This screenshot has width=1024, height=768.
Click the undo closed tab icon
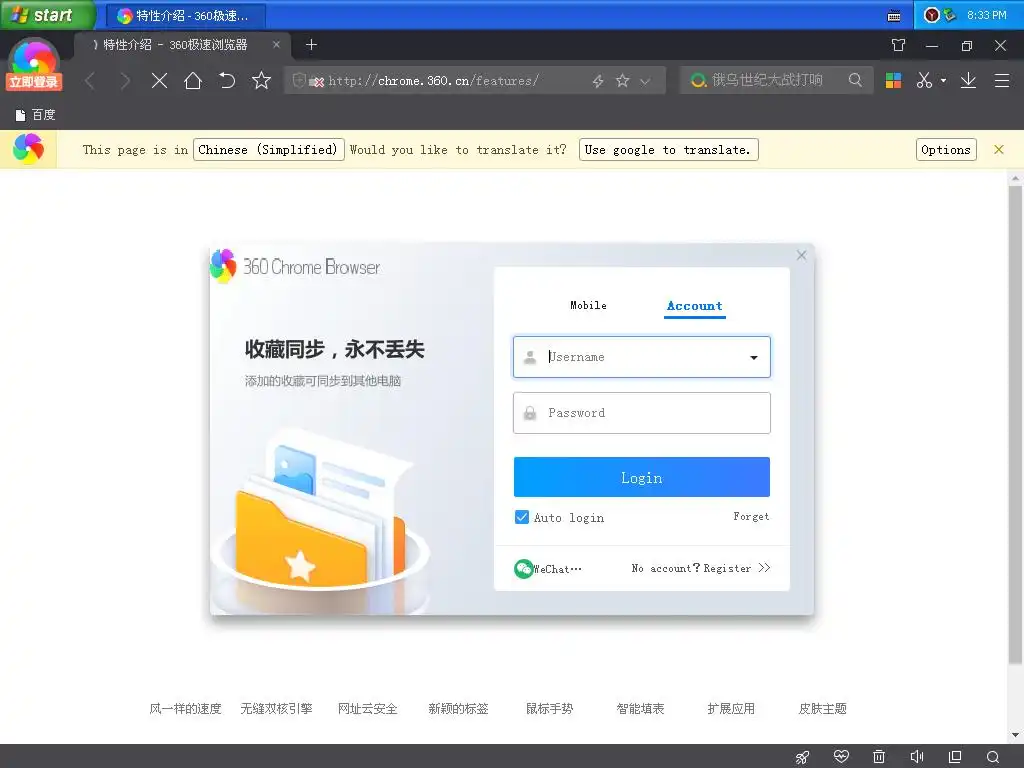click(x=227, y=80)
